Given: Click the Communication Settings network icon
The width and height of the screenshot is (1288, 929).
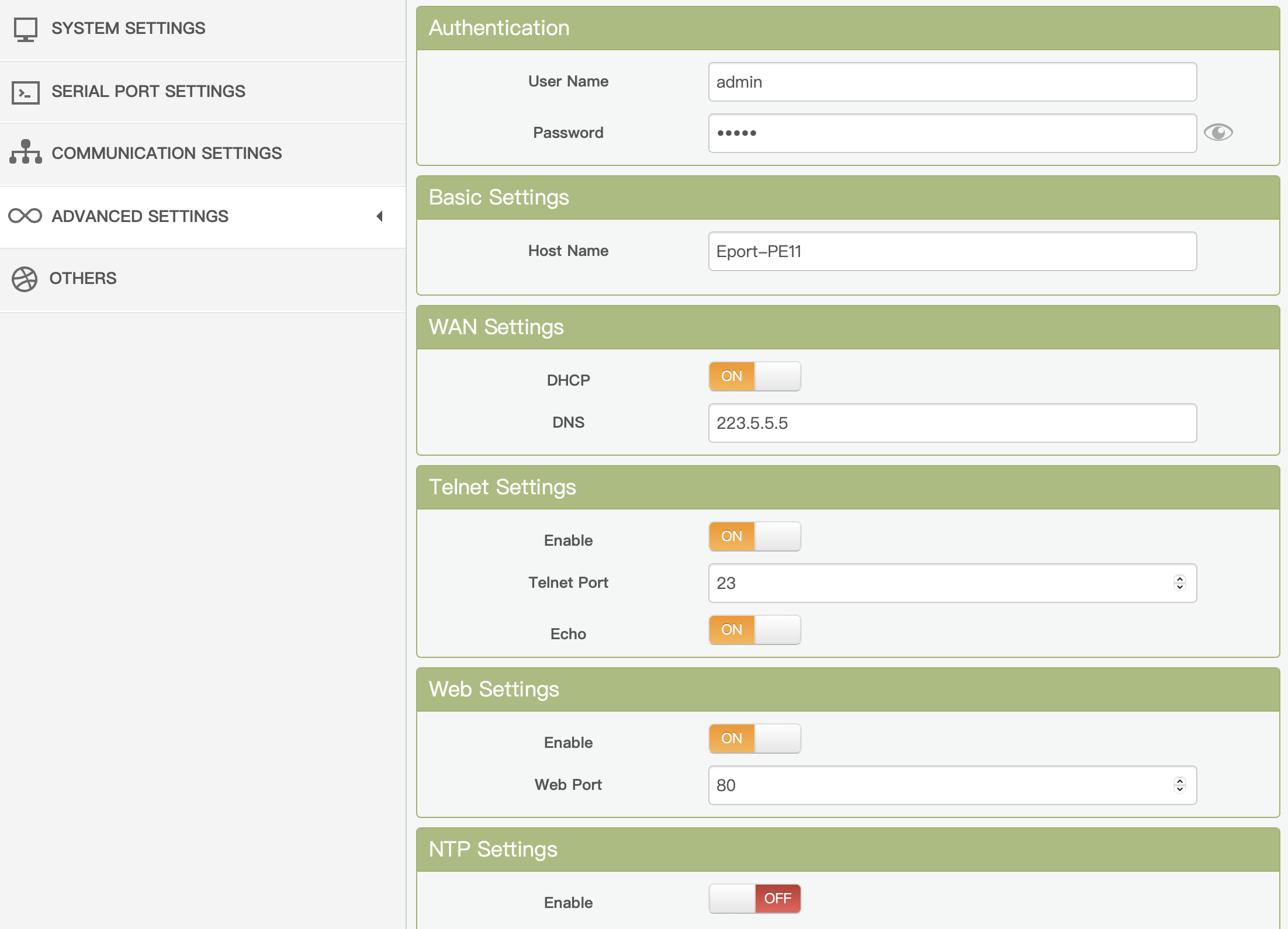Looking at the screenshot, I should (x=25, y=152).
